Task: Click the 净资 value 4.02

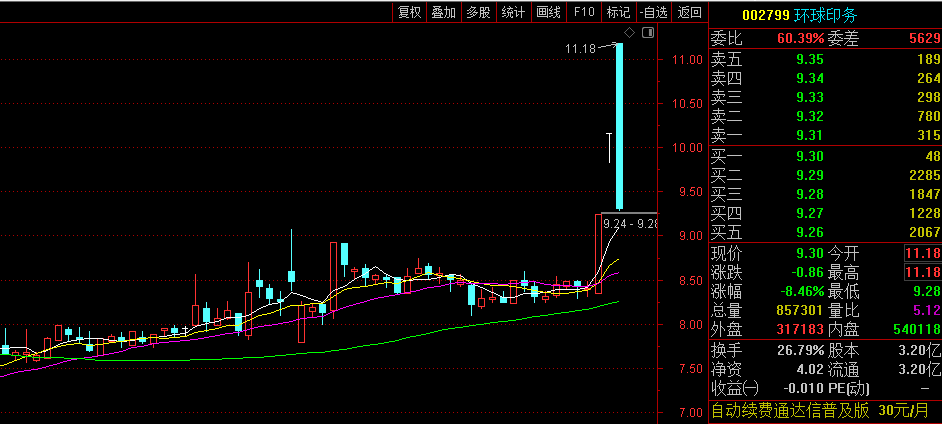Action: pos(810,369)
